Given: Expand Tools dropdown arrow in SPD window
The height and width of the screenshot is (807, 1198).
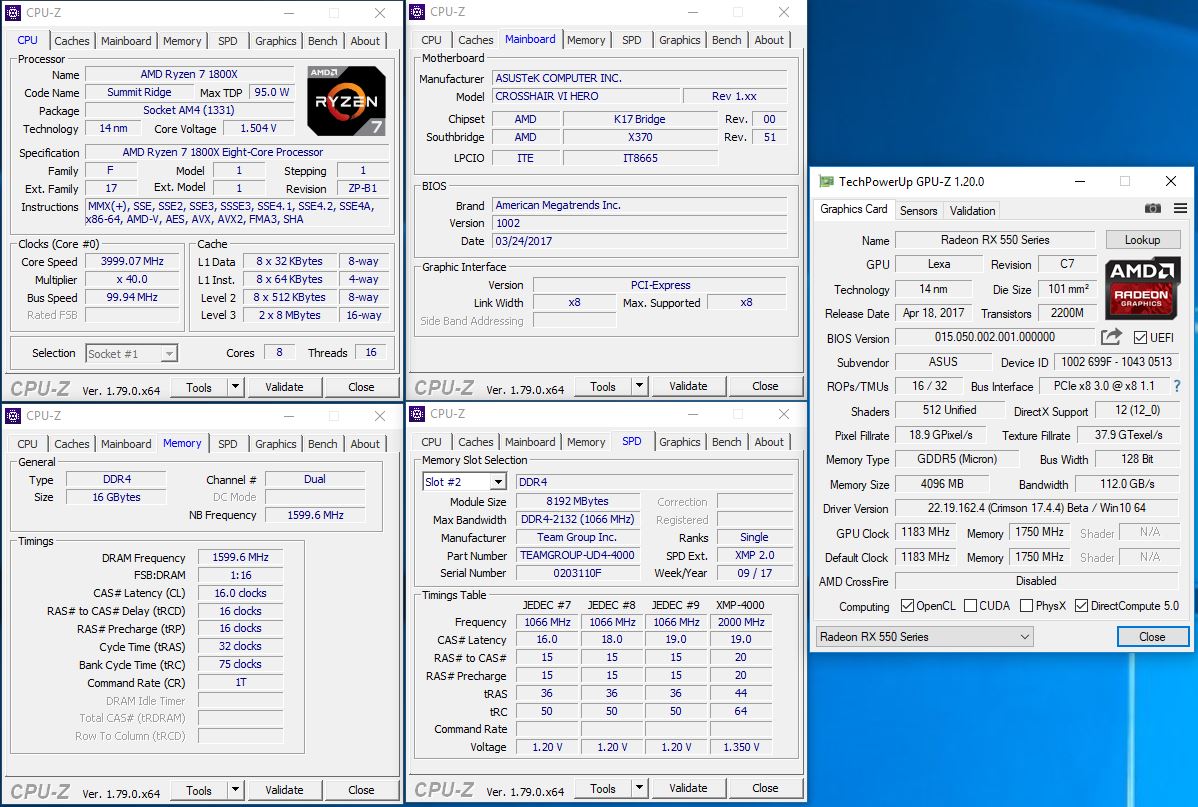Looking at the screenshot, I should pos(639,788).
